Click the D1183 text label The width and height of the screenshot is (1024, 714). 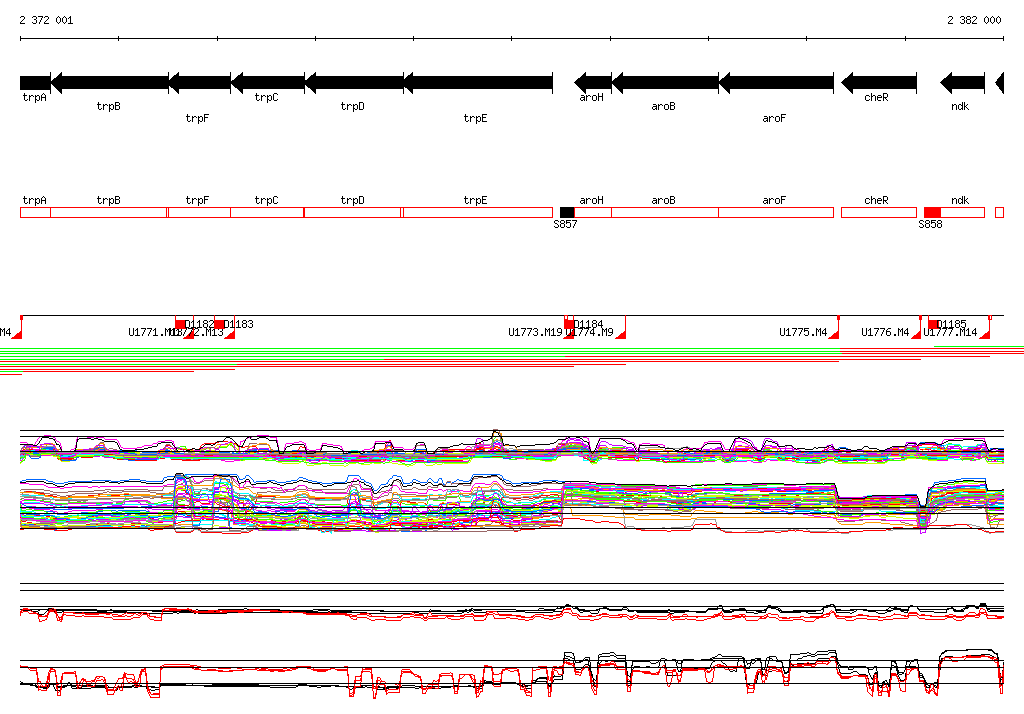coord(239,324)
